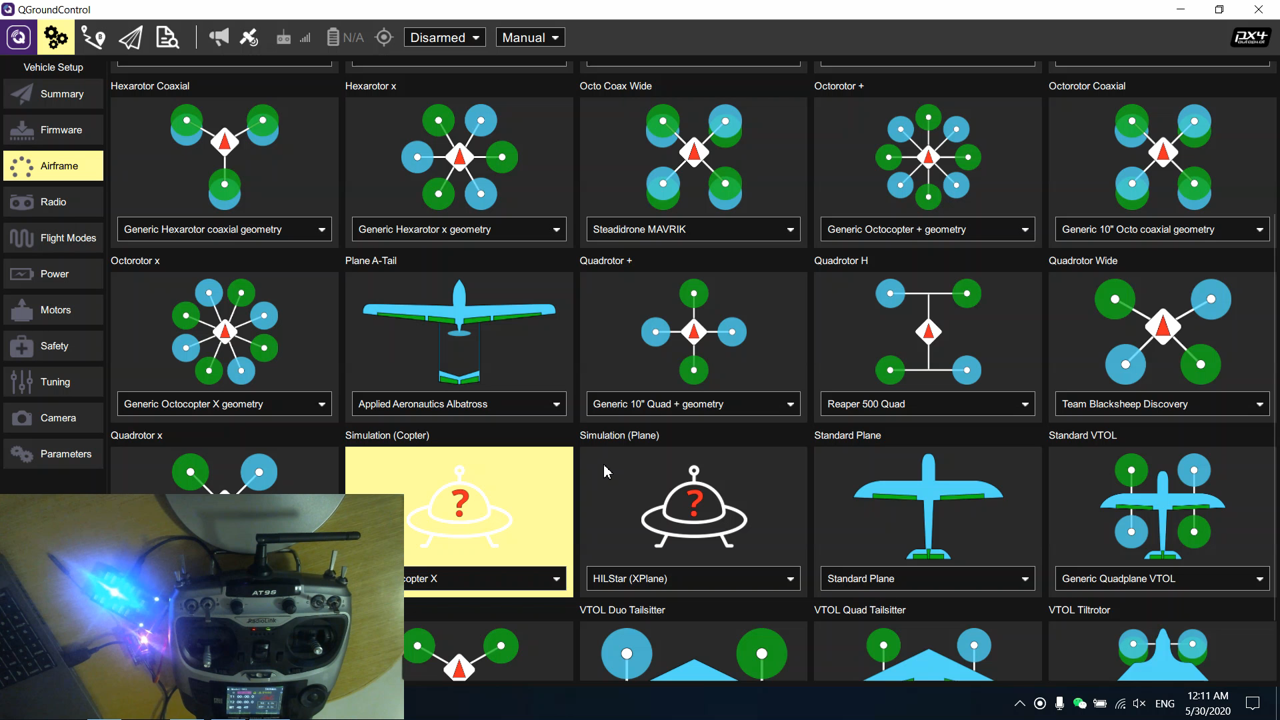This screenshot has width=1280, height=720.
Task: Click the PX4 autopilot logo
Action: click(1250, 38)
